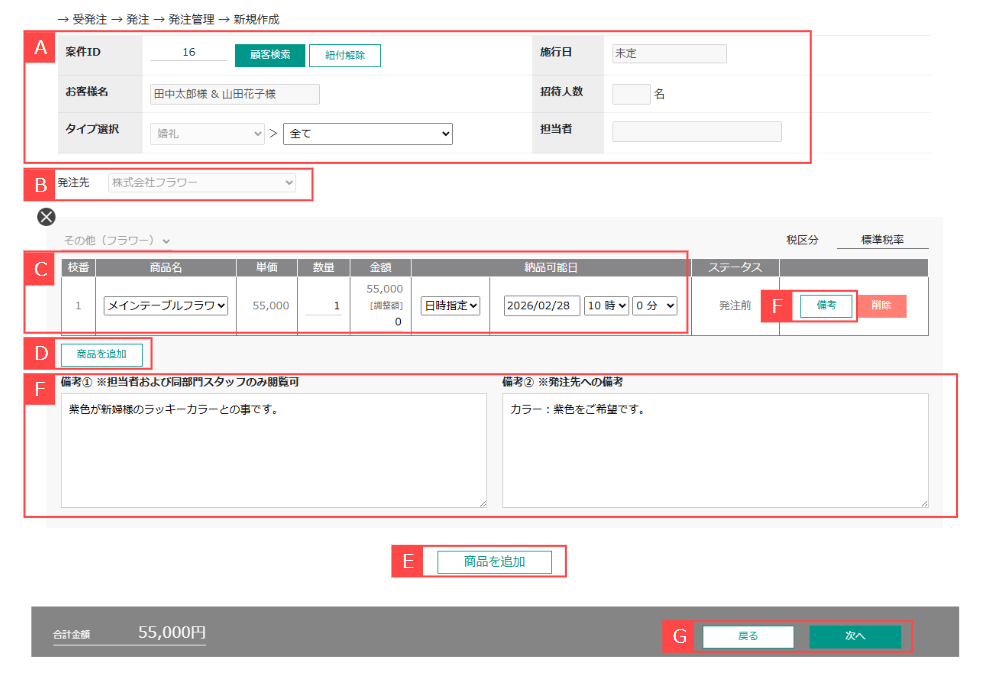
Task: Click the 紐付解除 button
Action: coord(345,55)
